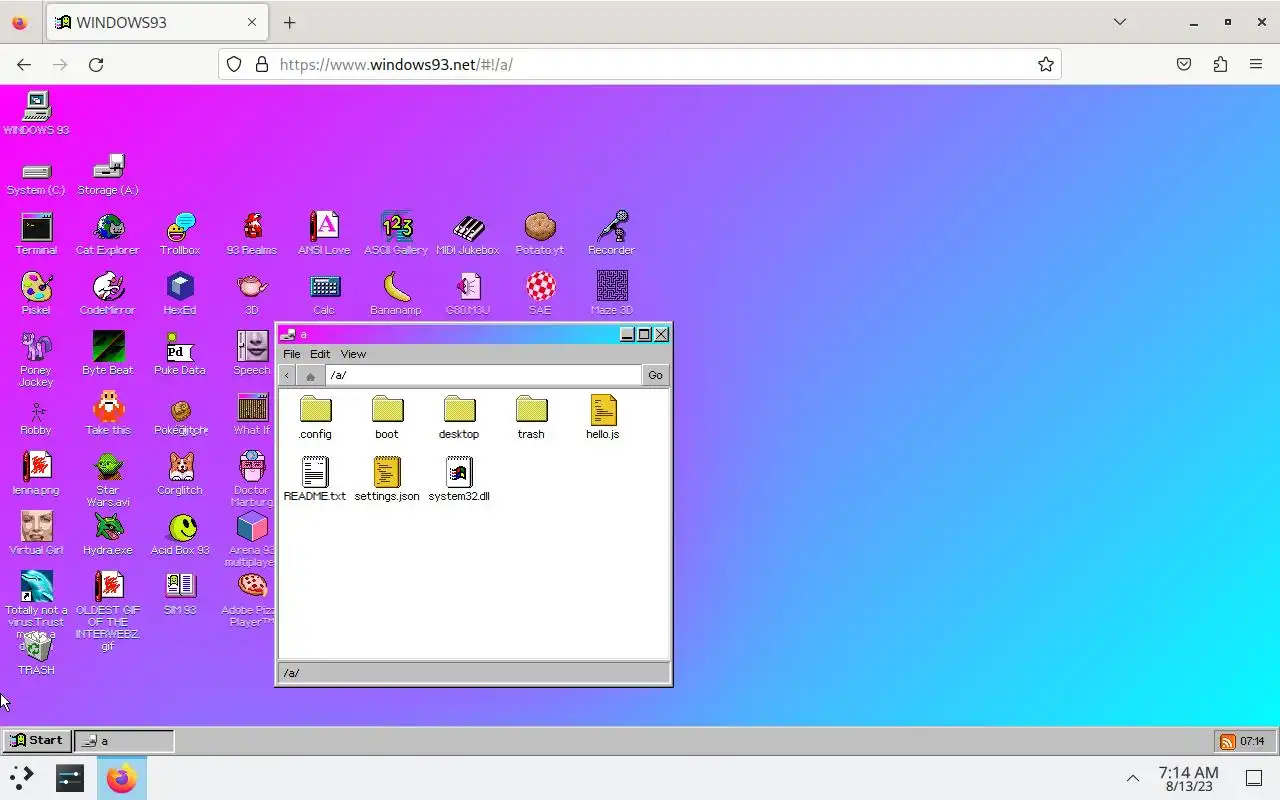
Task: Click the explorer back arrow button
Action: (x=287, y=375)
